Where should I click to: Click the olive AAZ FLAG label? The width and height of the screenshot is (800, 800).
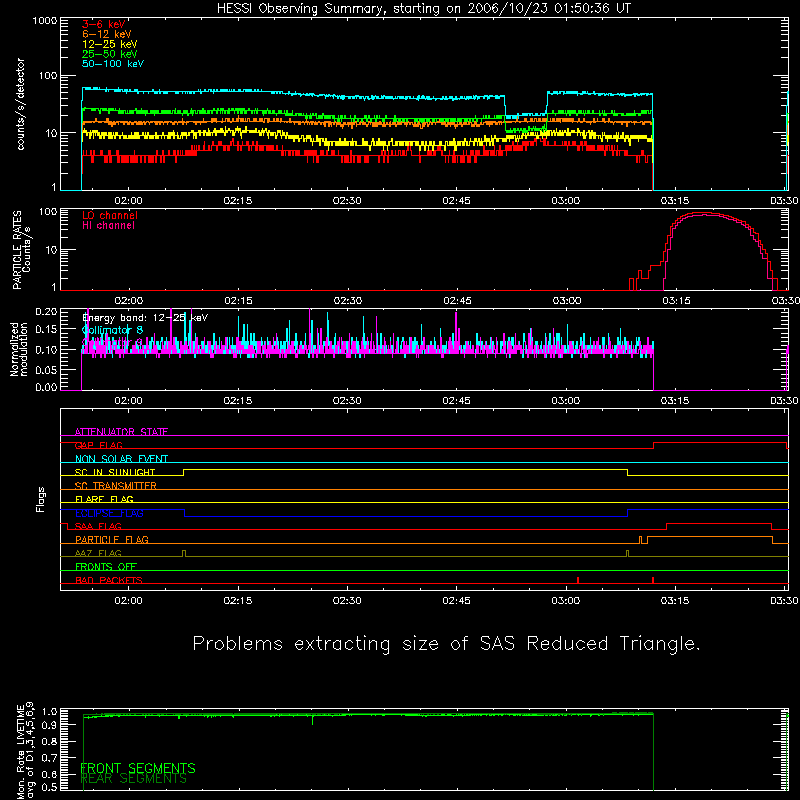click(x=98, y=554)
